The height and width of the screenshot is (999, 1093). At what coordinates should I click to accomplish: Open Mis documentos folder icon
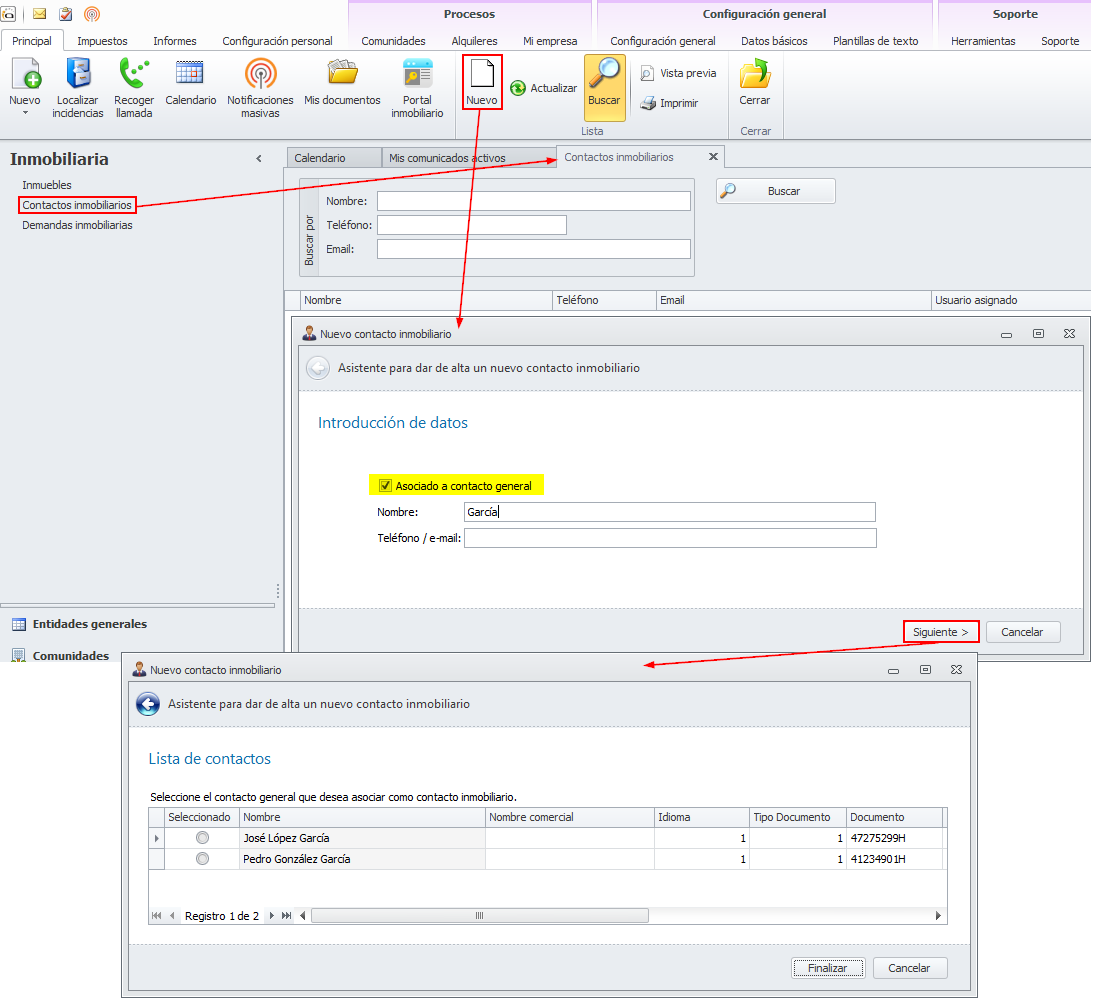pos(342,74)
